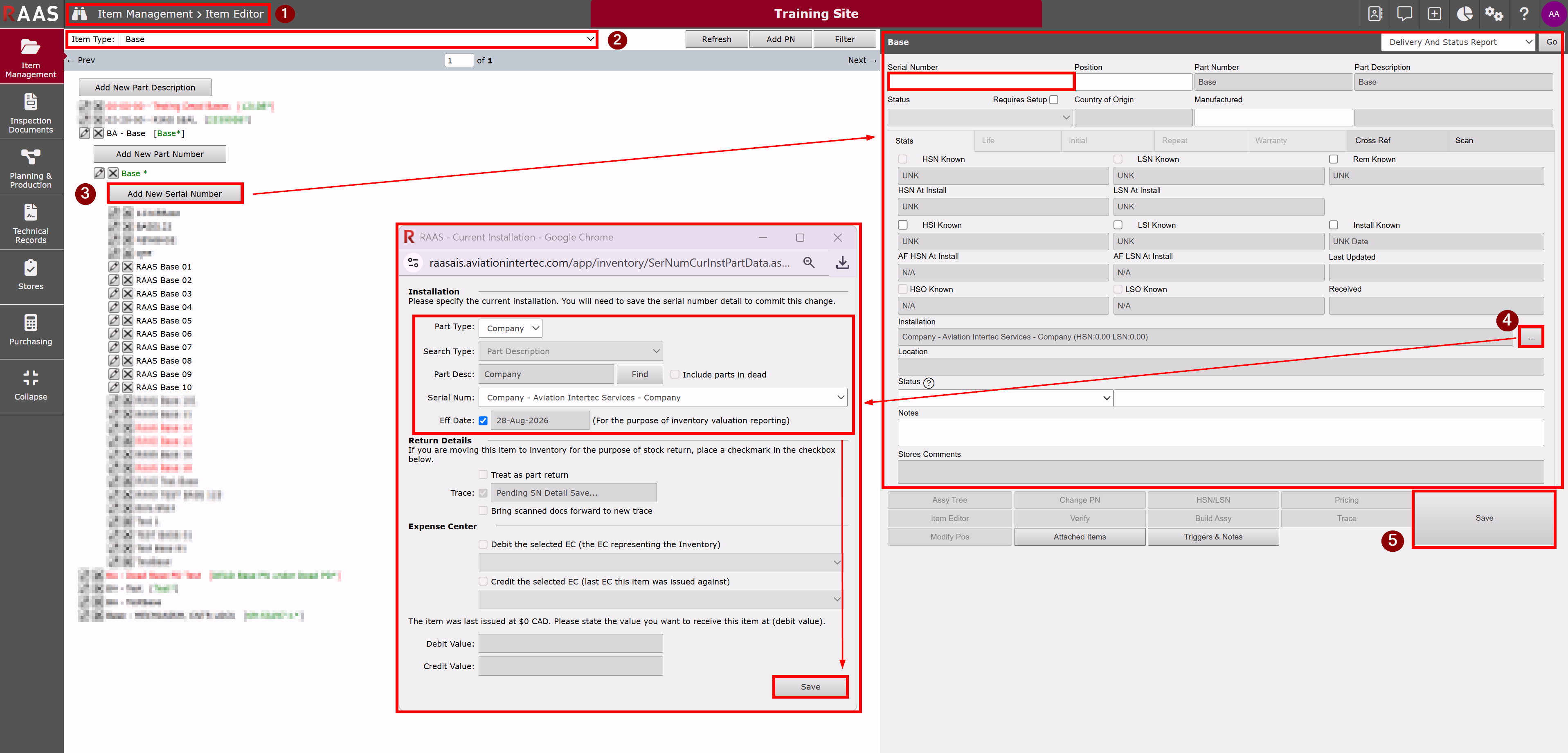Delete serial number RAAS Base 10
The width and height of the screenshot is (1568, 753).
[x=128, y=387]
